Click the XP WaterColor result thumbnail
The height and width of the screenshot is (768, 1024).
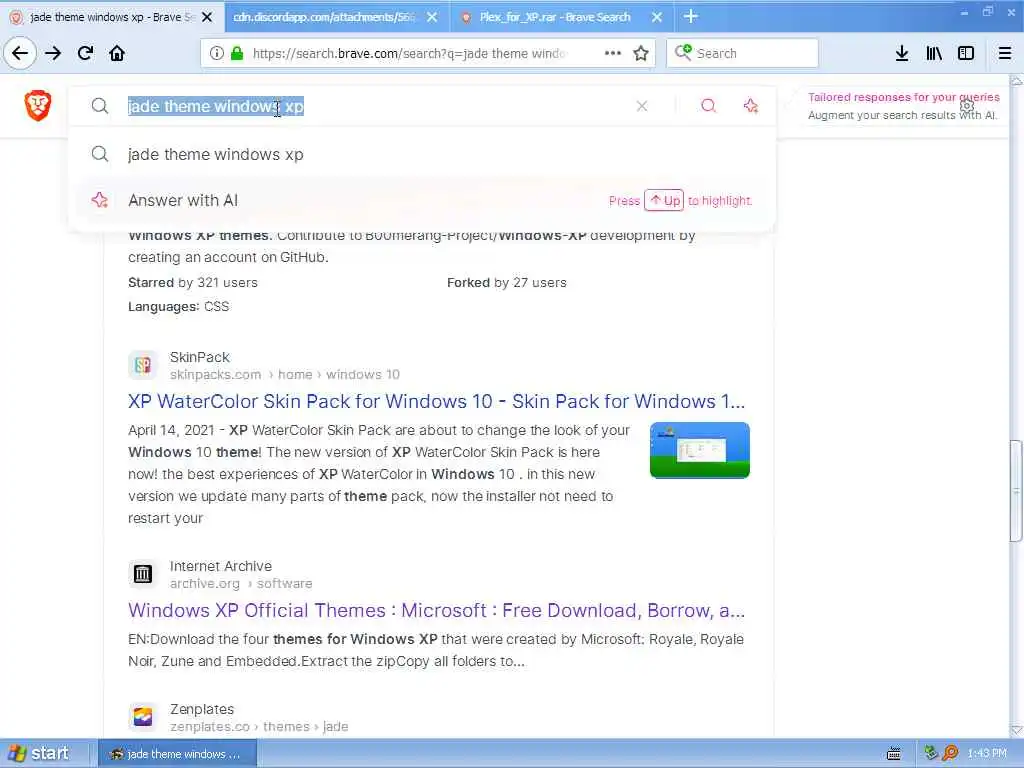[699, 450]
